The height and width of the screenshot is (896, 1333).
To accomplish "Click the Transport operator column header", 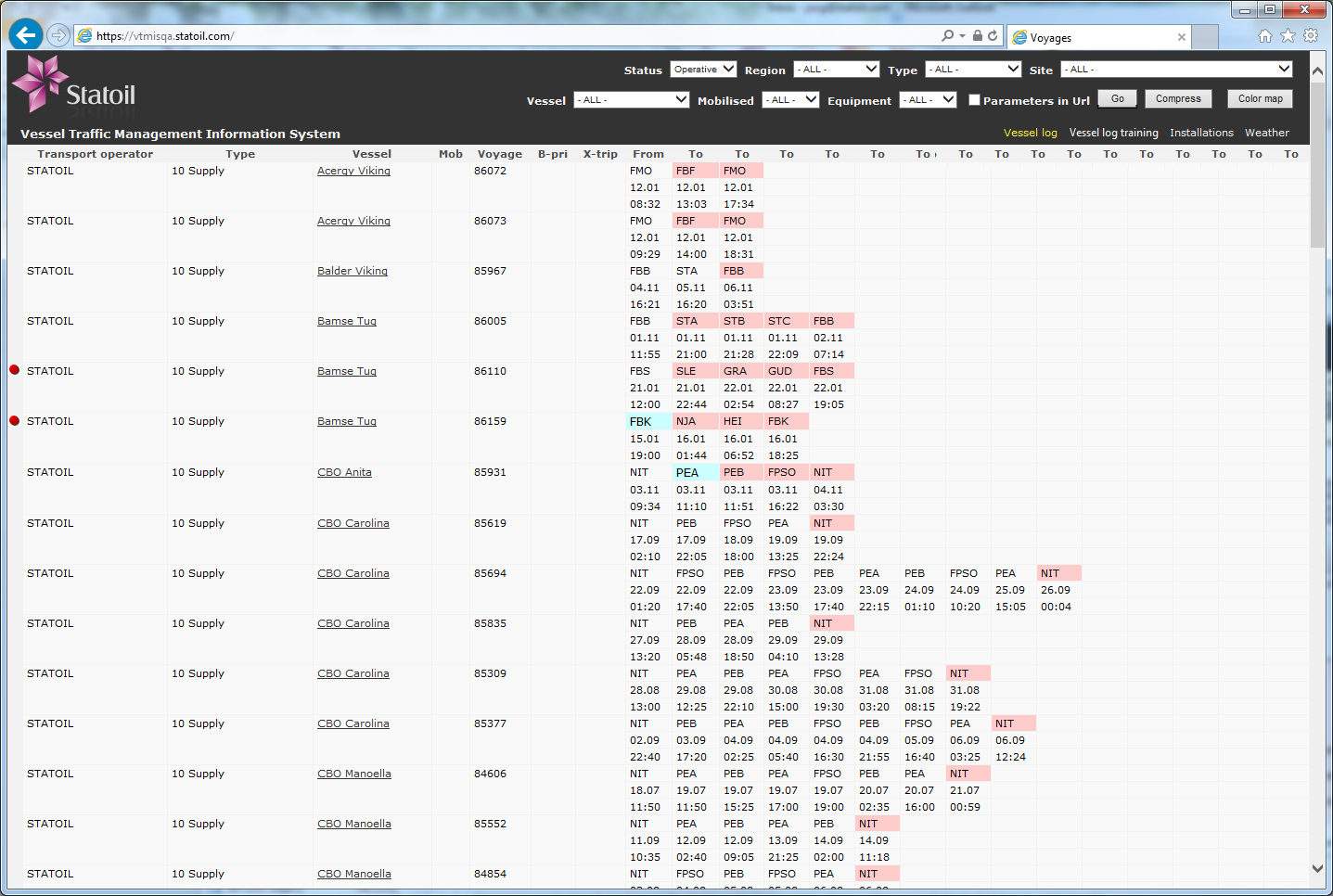I will pyautogui.click(x=96, y=154).
